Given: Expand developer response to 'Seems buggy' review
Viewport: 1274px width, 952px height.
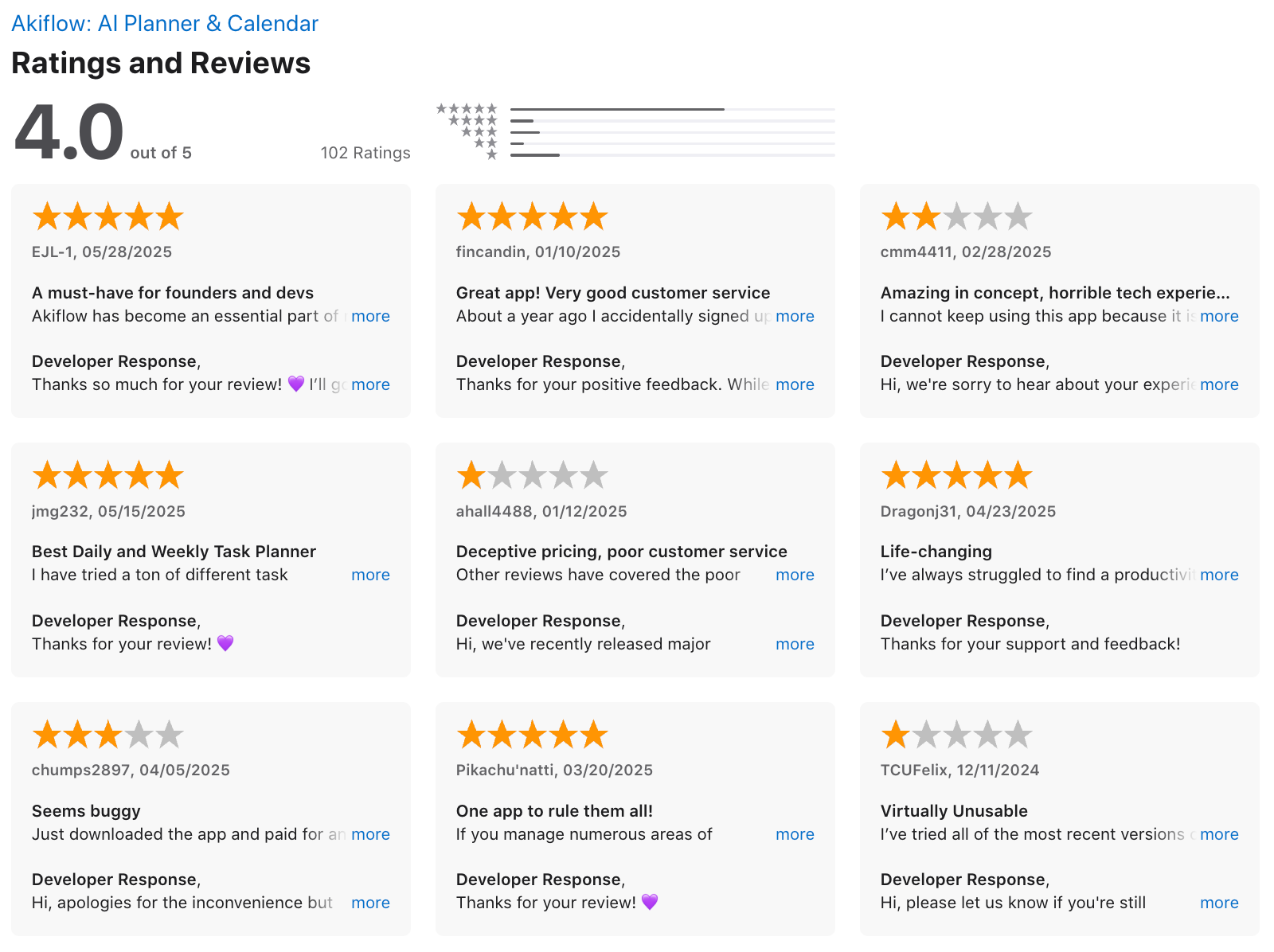Looking at the screenshot, I should point(370,903).
